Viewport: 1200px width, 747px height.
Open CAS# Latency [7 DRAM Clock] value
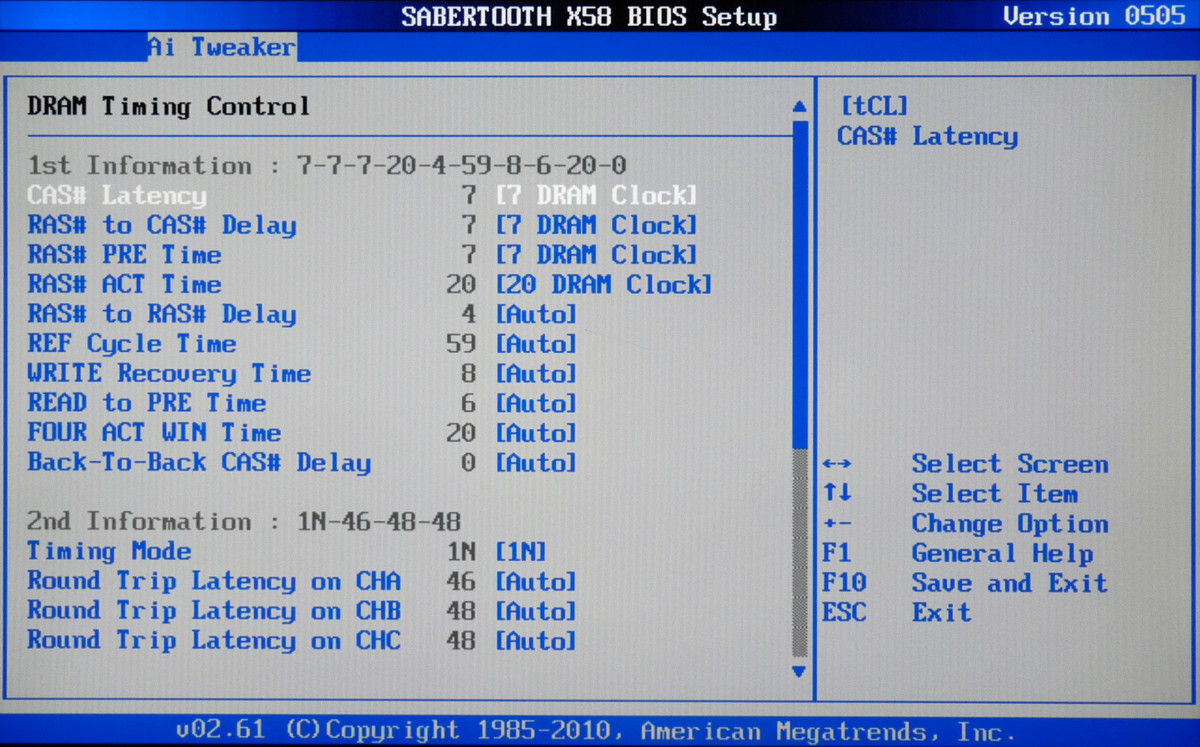pyautogui.click(x=596, y=195)
